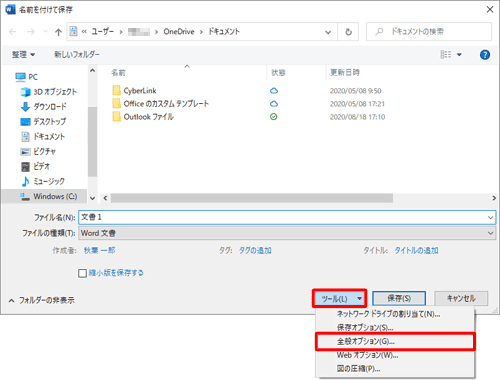The height and width of the screenshot is (380, 500).
Task: Click the 保存(S) button
Action: [x=399, y=298]
